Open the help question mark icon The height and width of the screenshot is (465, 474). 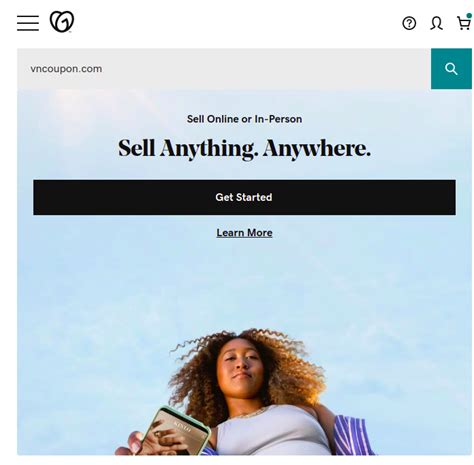(409, 23)
